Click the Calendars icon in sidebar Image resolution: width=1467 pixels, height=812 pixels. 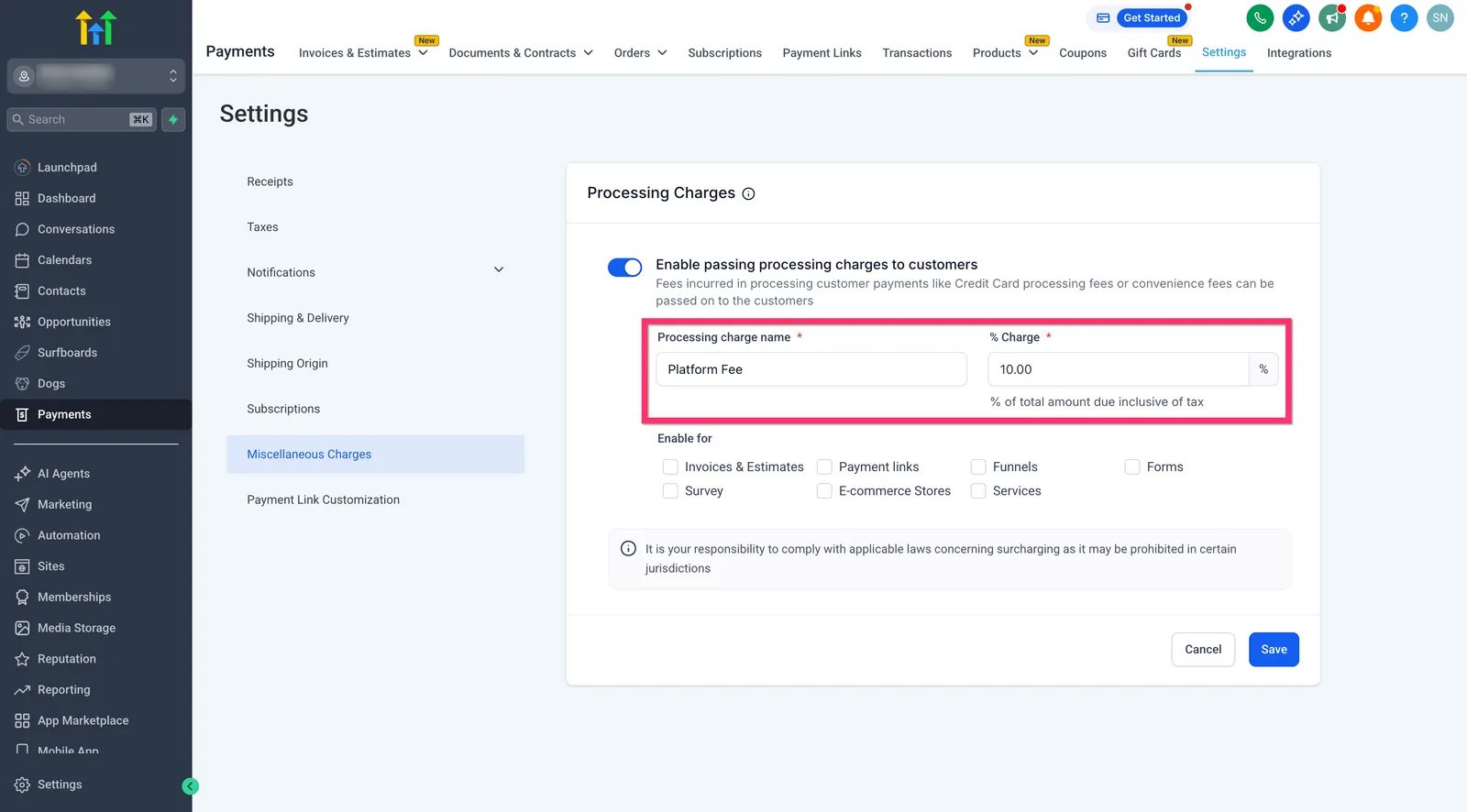tap(22, 260)
